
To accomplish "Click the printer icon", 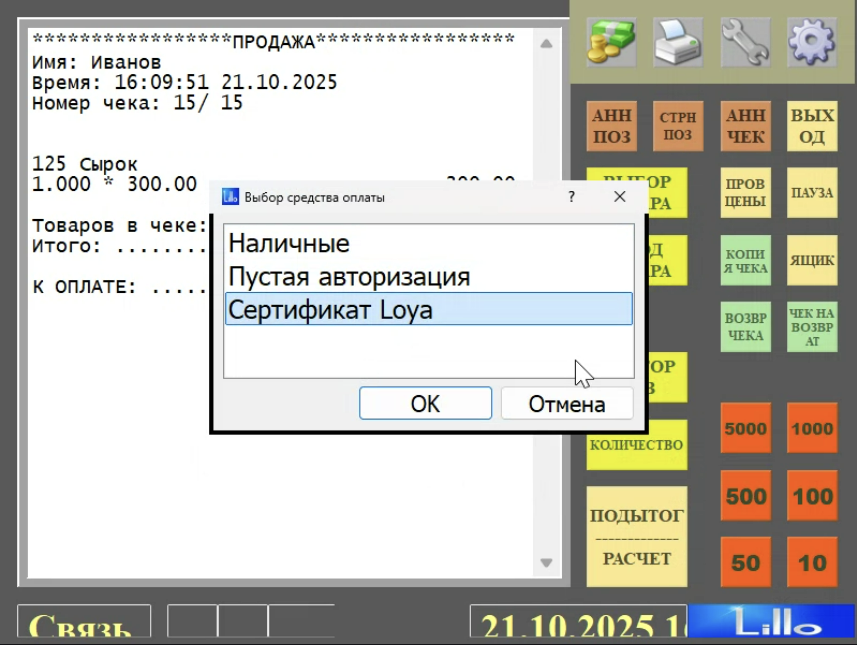I will 678,43.
